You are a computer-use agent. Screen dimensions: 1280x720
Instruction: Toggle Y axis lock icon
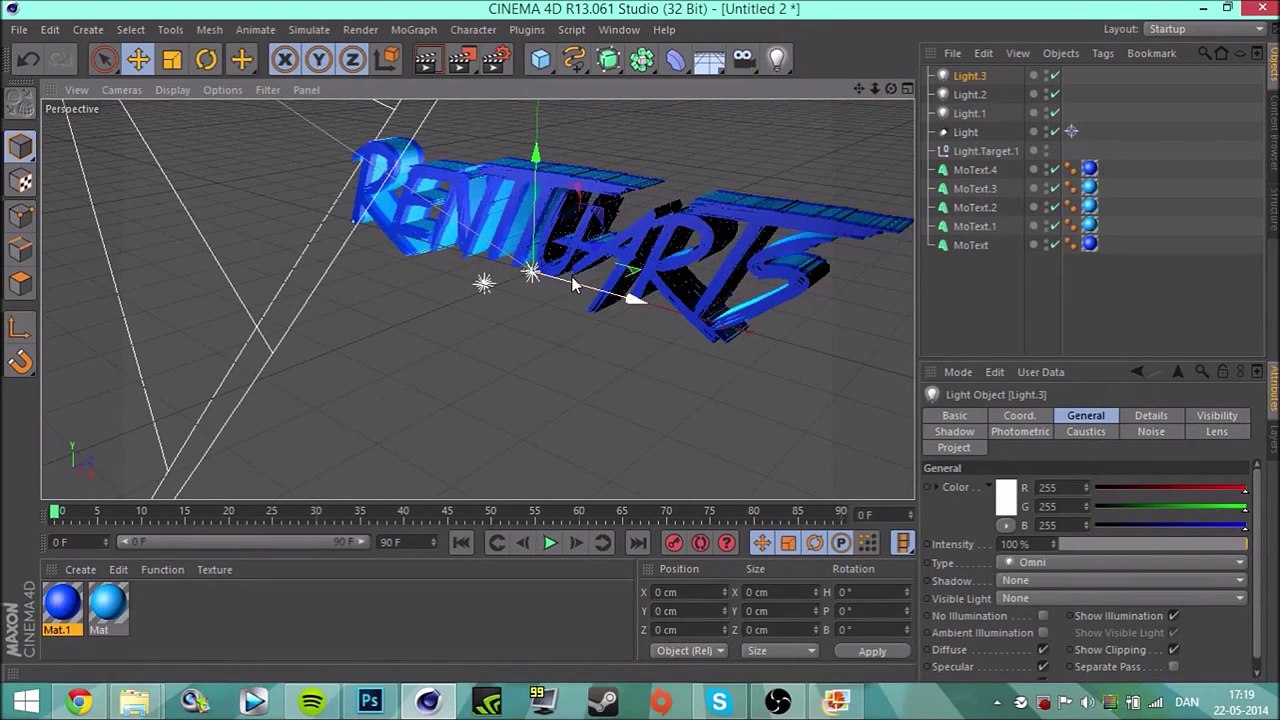[318, 59]
